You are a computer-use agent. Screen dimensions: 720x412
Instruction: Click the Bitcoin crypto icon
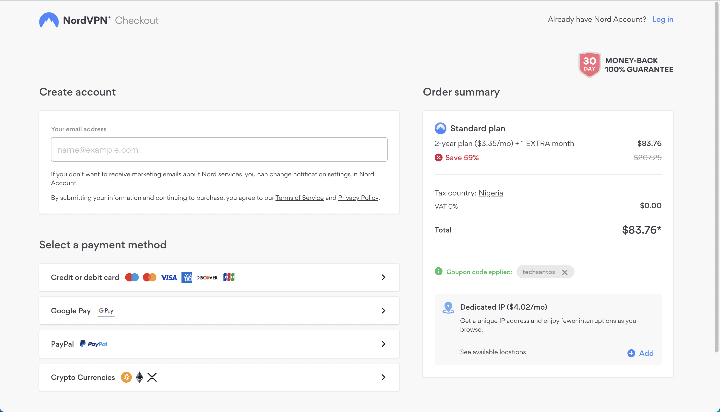coord(126,377)
